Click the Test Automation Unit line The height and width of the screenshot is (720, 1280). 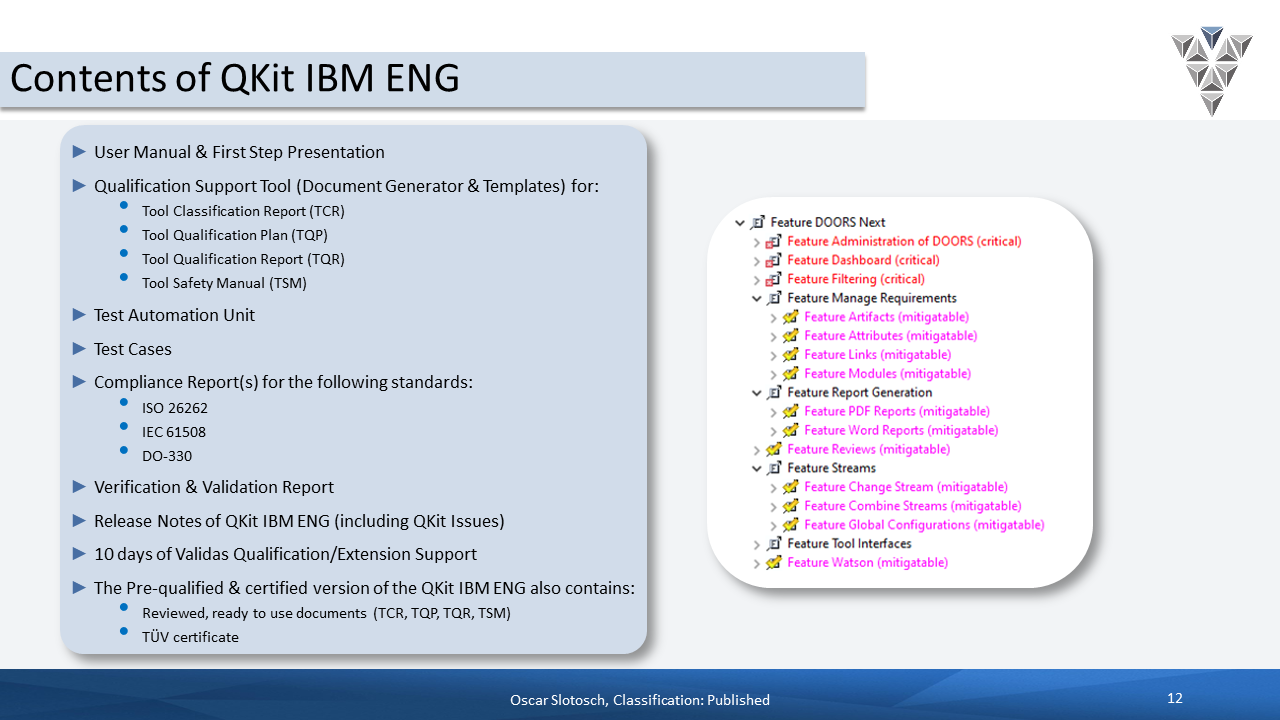pyautogui.click(x=174, y=315)
